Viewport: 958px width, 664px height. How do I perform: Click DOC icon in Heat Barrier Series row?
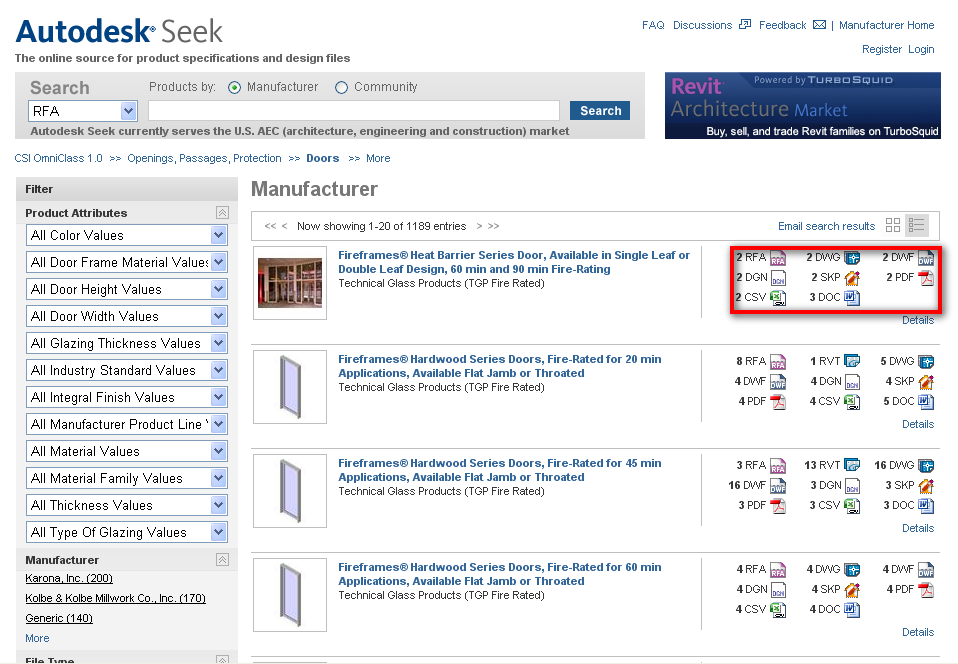click(851, 298)
